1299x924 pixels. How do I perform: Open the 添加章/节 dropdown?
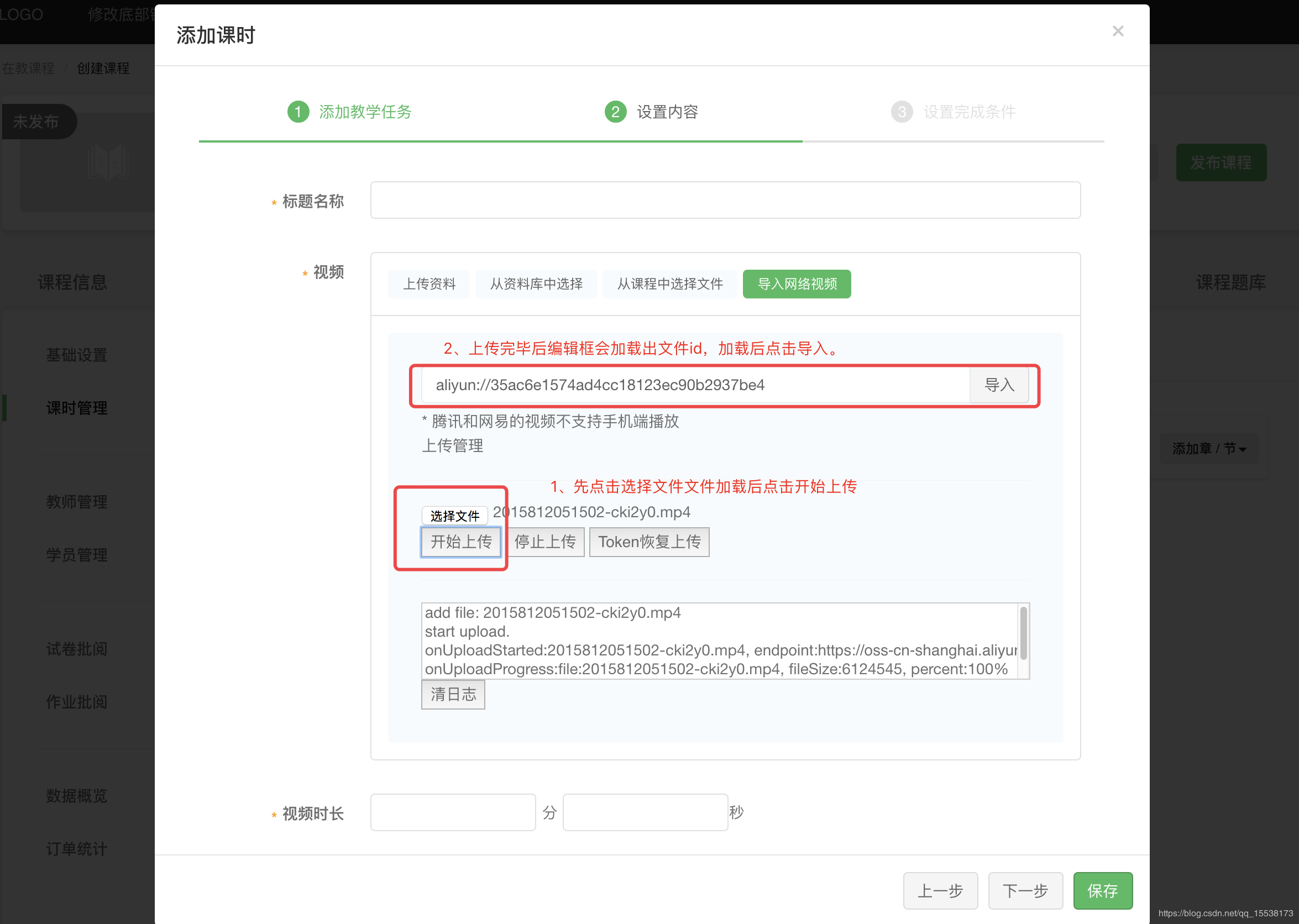click(x=1208, y=448)
